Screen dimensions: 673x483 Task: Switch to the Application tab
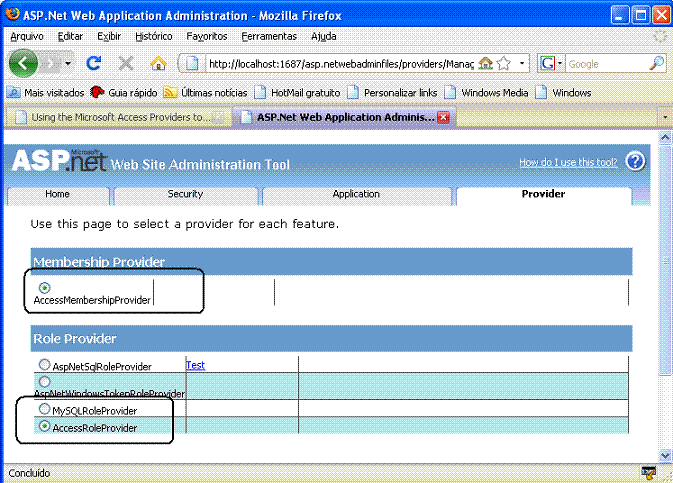[356, 194]
